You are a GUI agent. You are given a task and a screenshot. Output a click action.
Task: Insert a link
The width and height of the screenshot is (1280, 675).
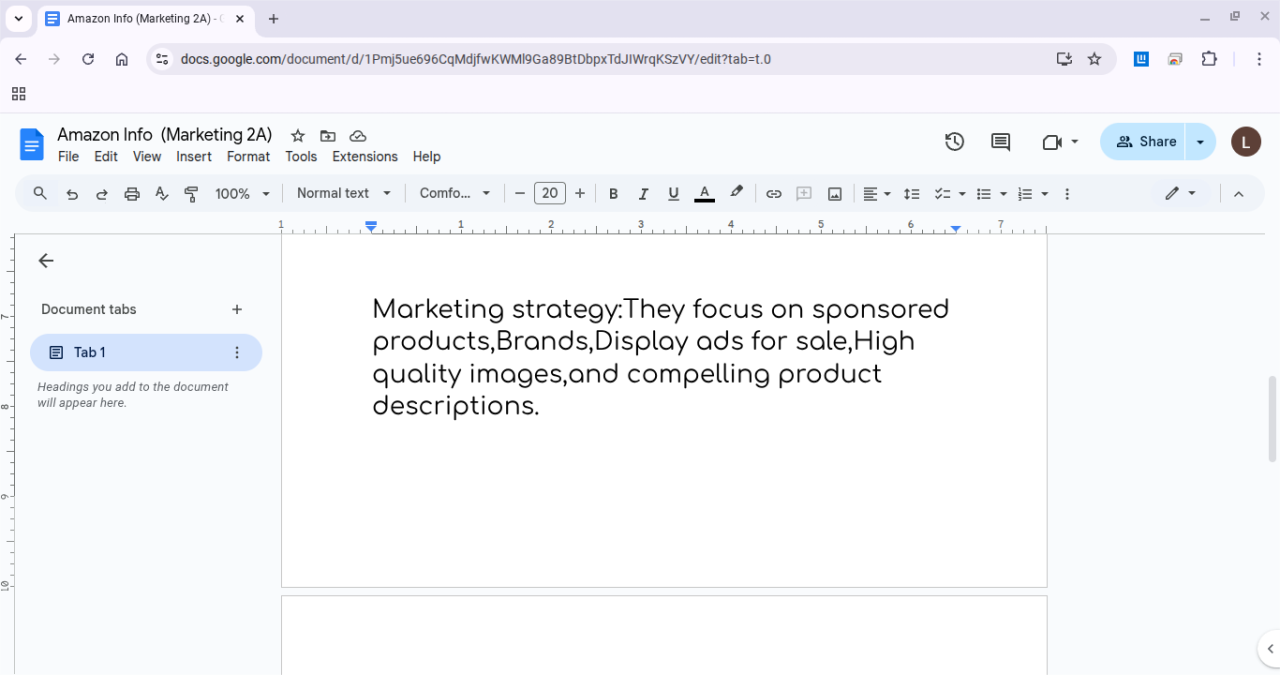(x=774, y=194)
